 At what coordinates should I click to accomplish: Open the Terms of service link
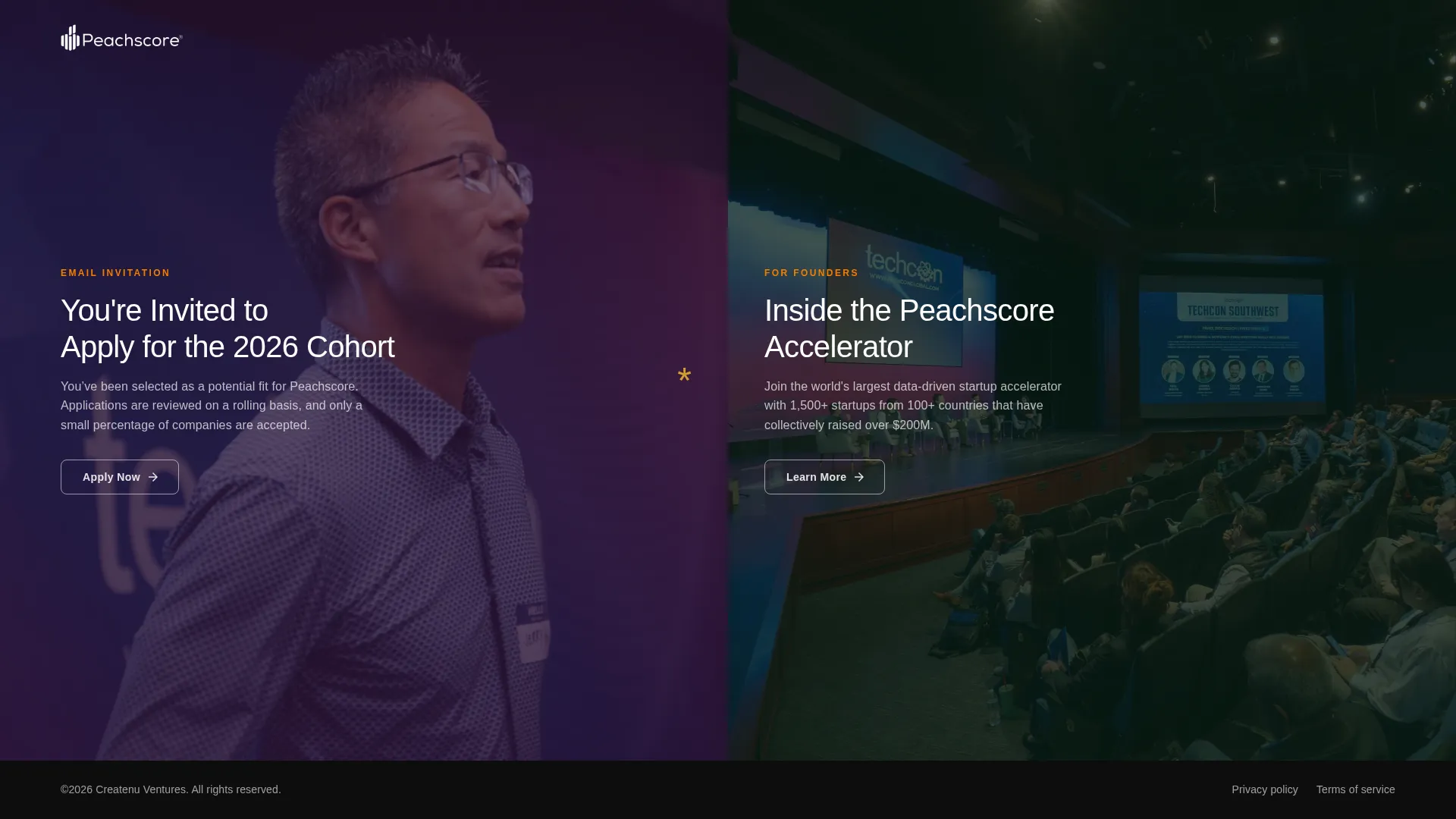1355,789
